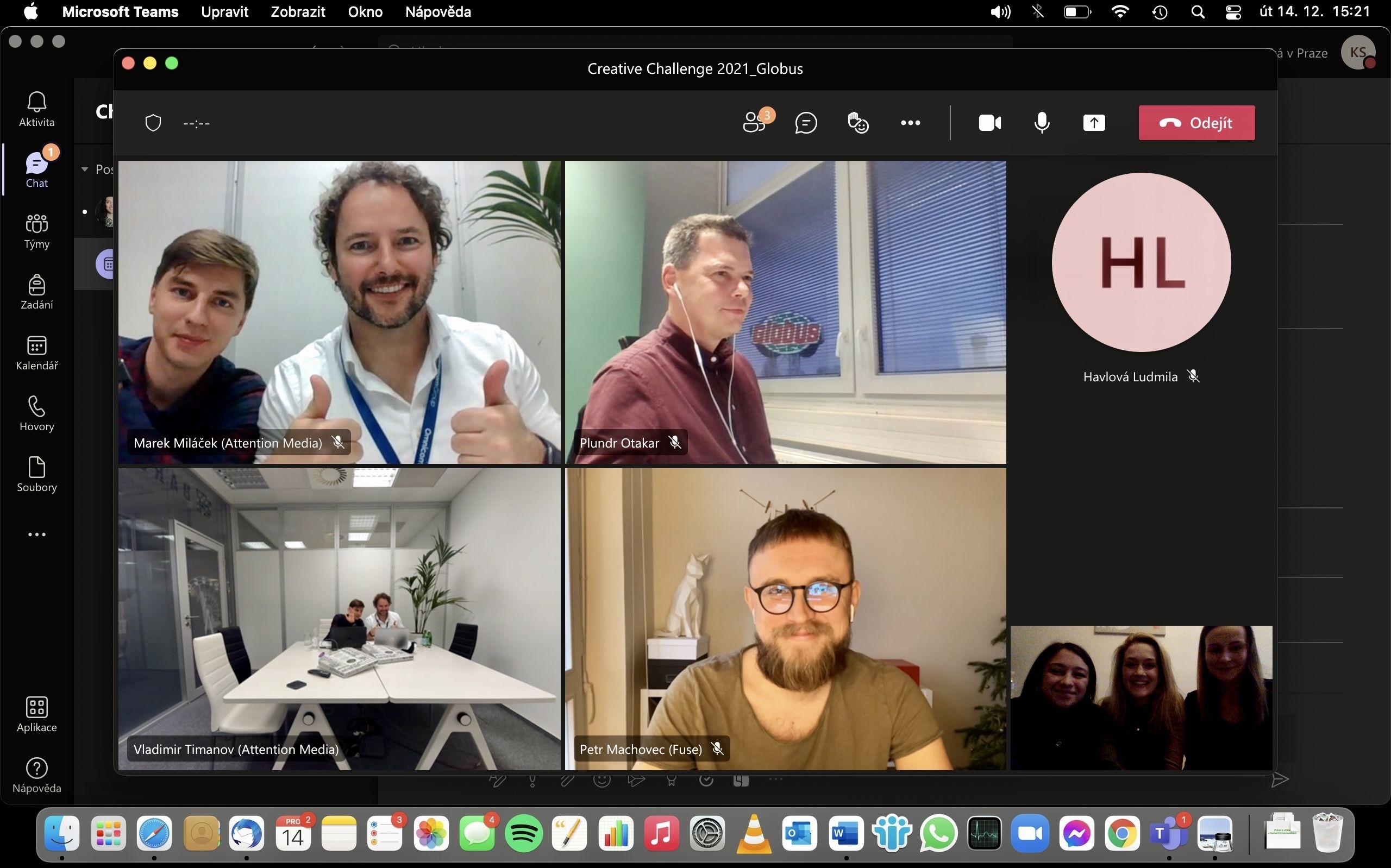This screenshot has height=868, width=1391.
Task: Open reactions and raise hand menu
Action: (859, 123)
